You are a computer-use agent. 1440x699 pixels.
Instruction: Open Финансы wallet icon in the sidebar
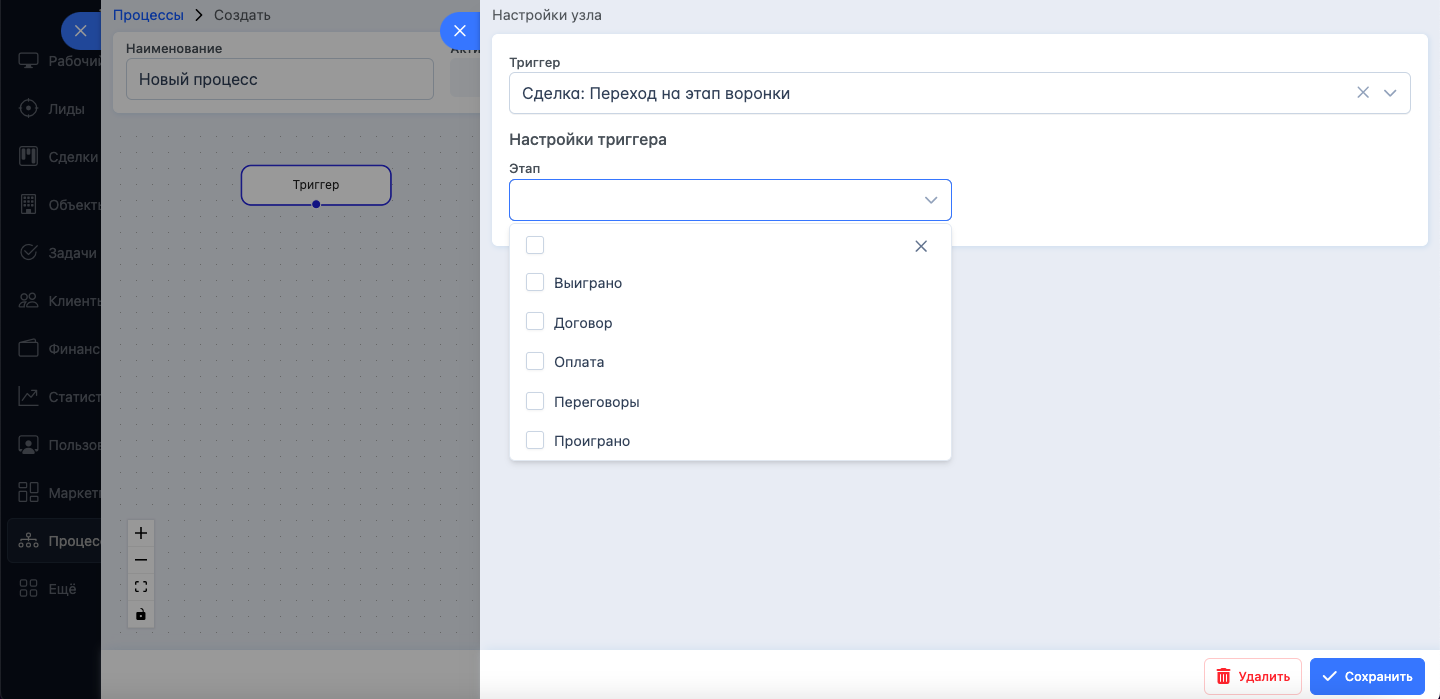click(x=29, y=349)
